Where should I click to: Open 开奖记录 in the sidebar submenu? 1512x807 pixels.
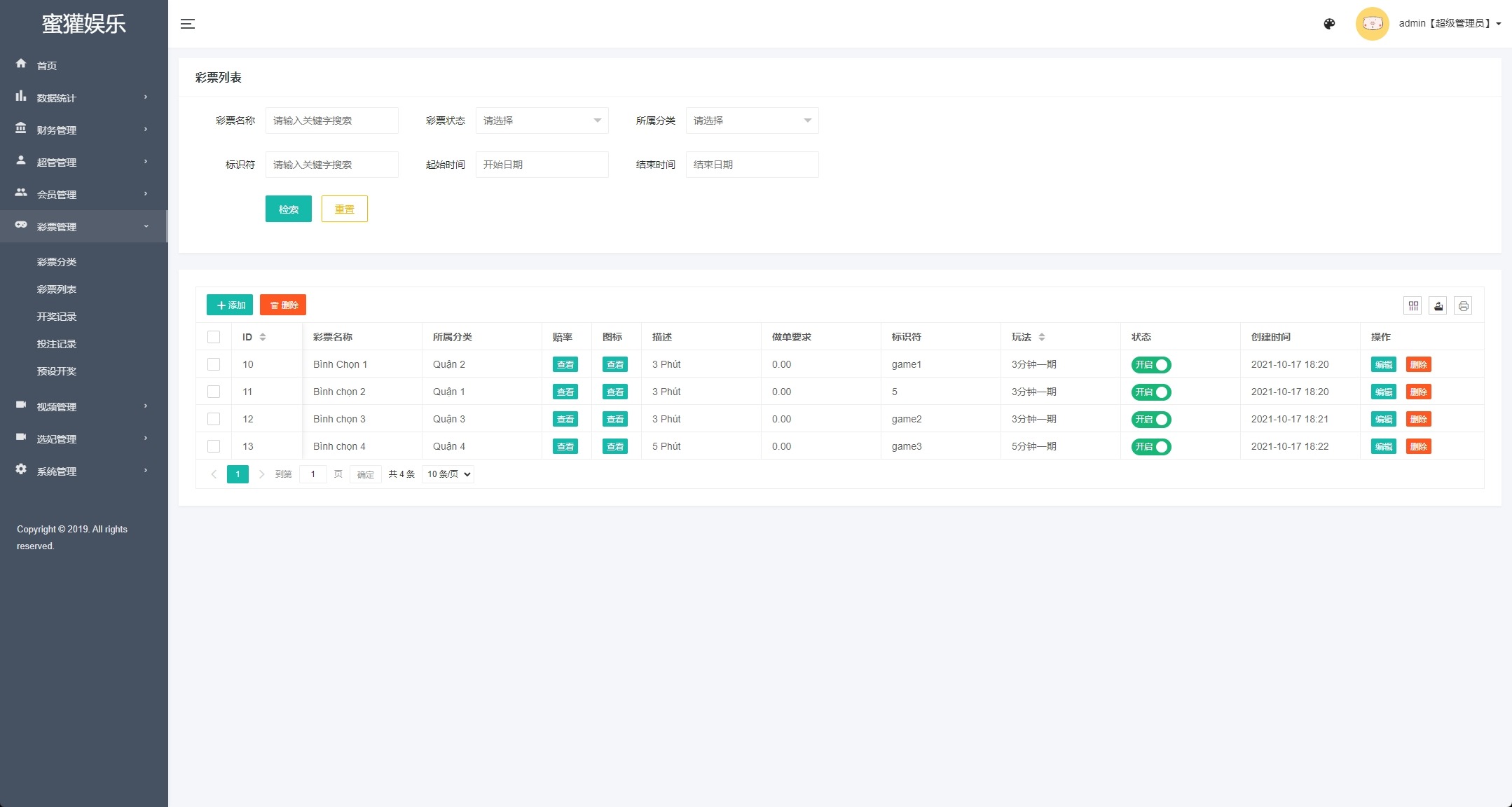pyautogui.click(x=57, y=317)
